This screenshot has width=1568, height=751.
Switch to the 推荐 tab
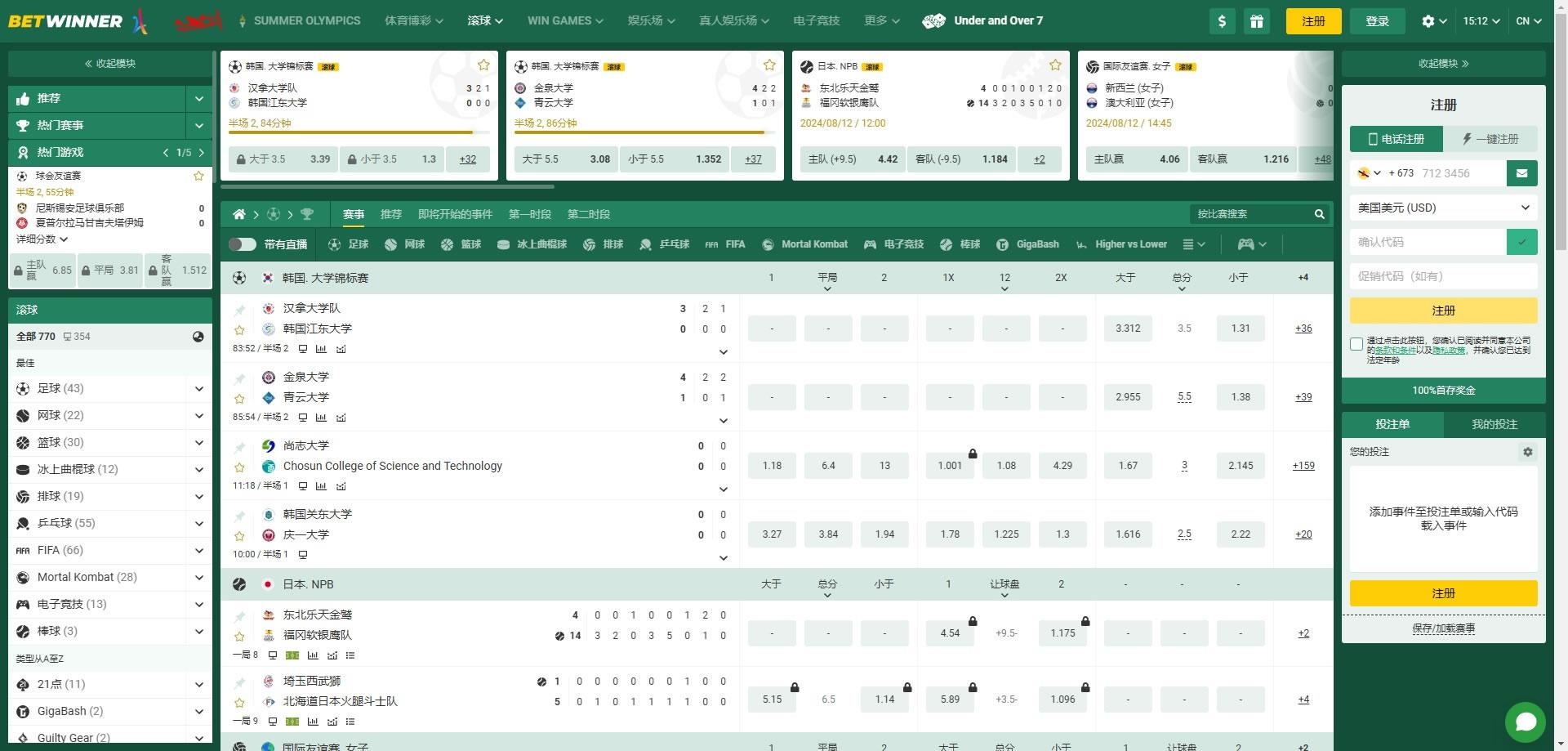(391, 214)
